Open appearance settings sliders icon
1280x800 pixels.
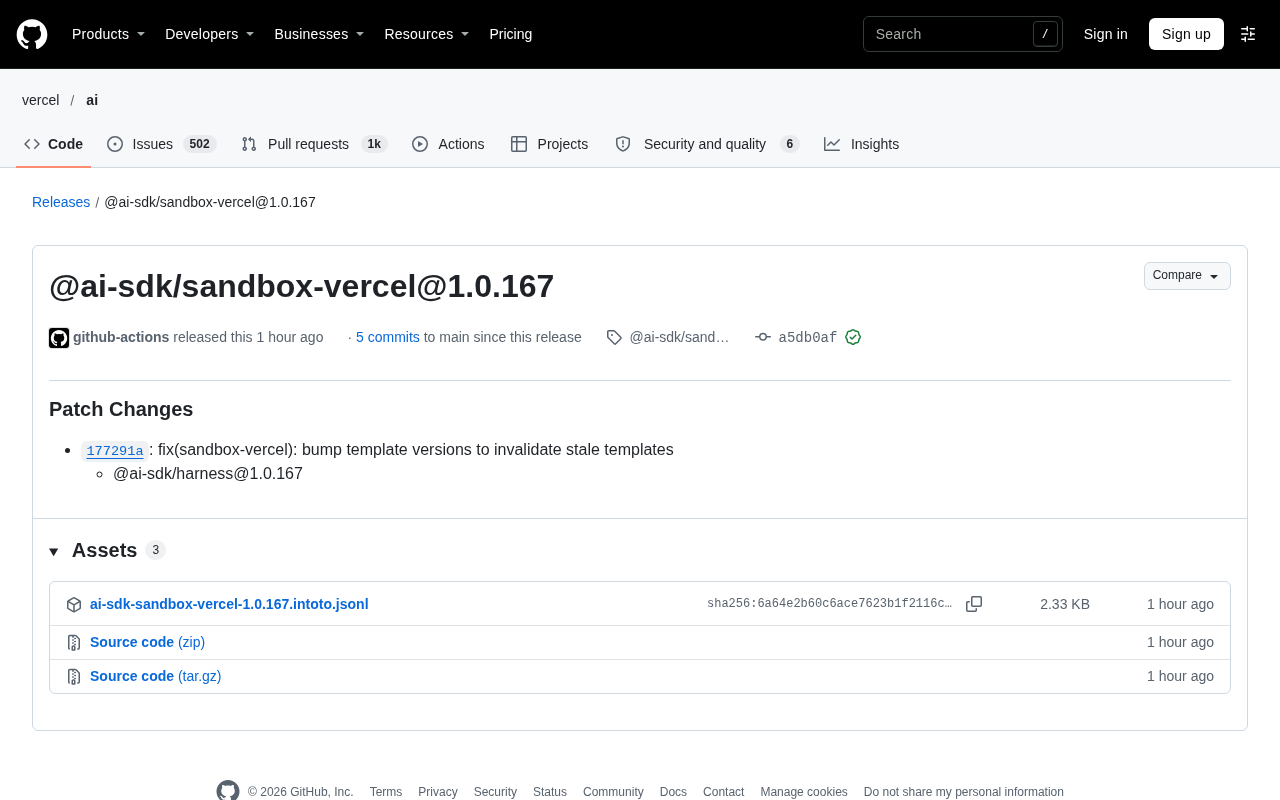pyautogui.click(x=1248, y=34)
